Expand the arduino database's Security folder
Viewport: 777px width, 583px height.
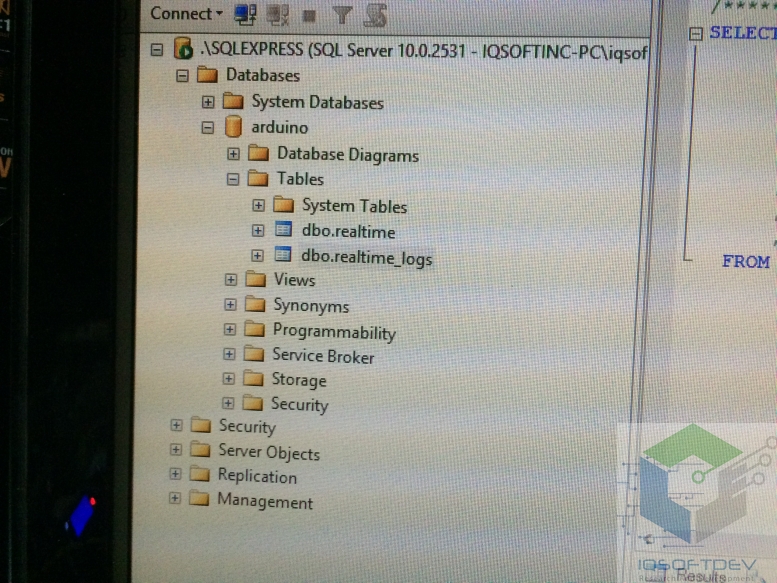click(228, 403)
